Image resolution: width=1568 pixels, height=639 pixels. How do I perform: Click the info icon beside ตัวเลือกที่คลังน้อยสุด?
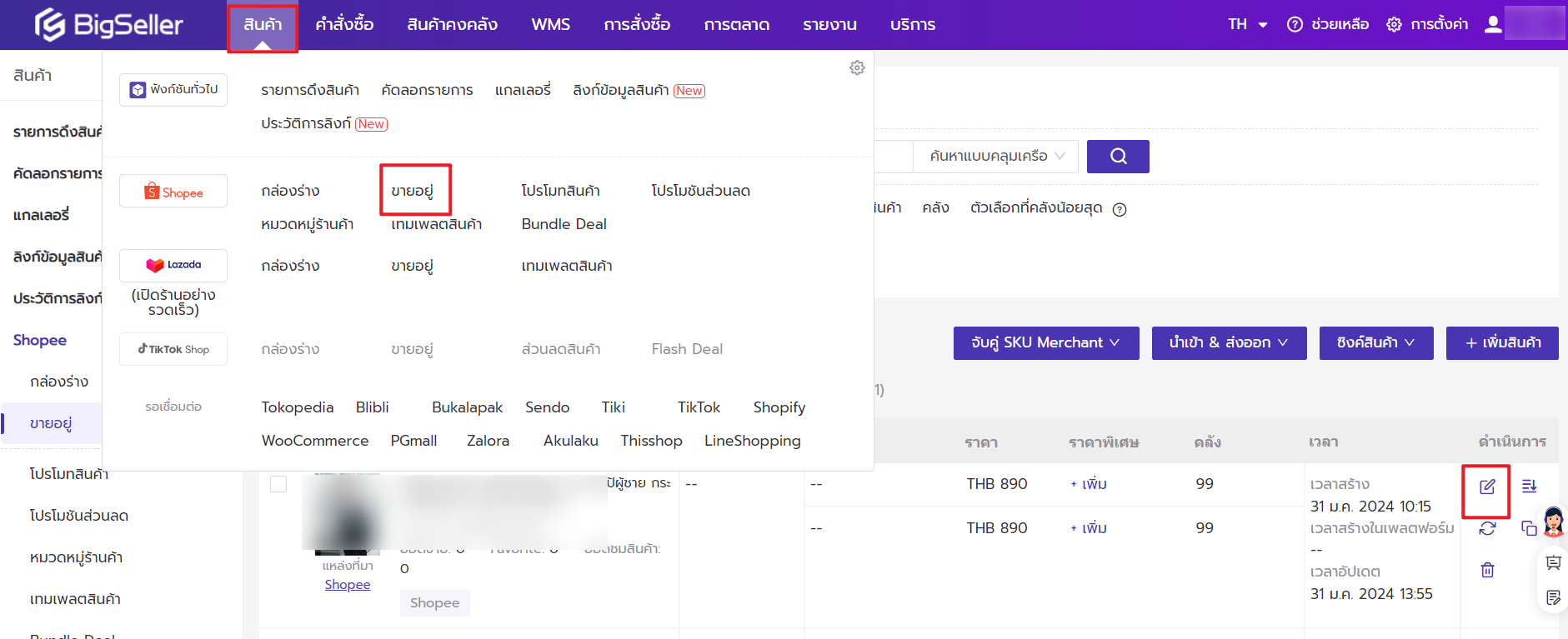1120,209
